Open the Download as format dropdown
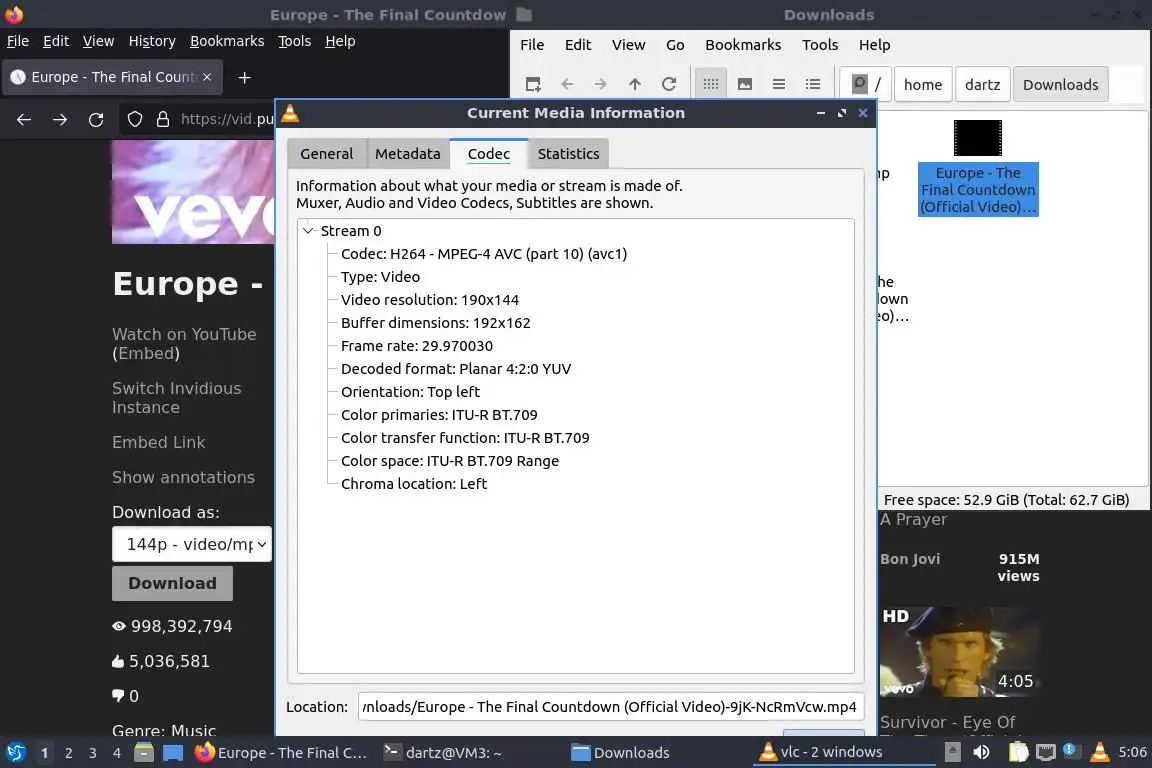The width and height of the screenshot is (1152, 768). [x=192, y=544]
